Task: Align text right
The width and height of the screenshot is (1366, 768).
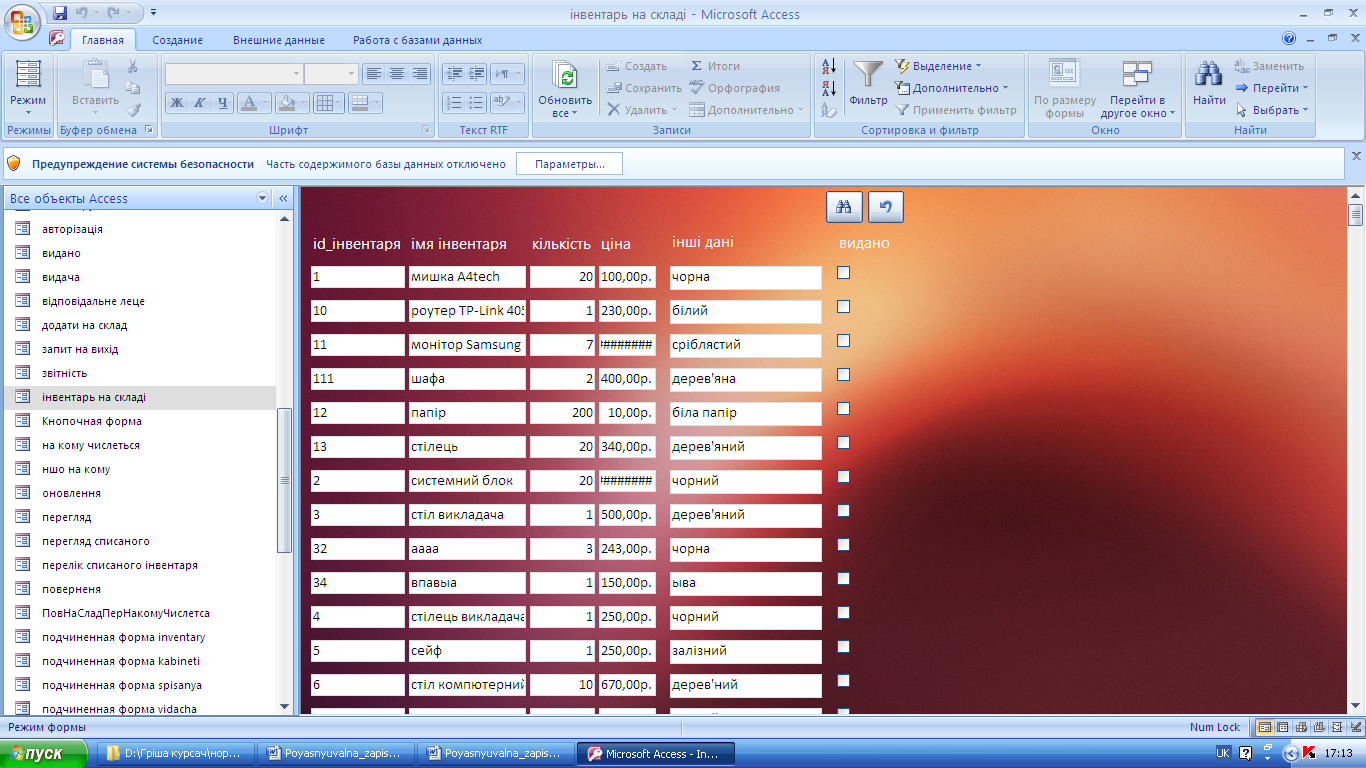Action: pos(420,74)
